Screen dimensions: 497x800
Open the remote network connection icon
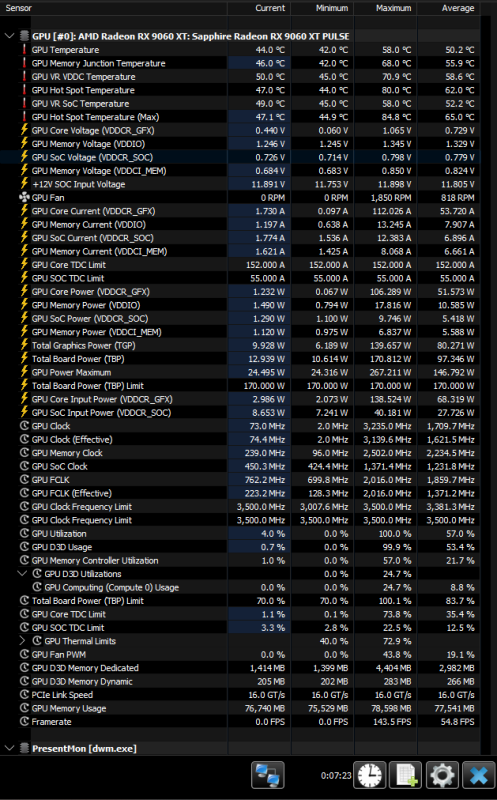coord(268,776)
